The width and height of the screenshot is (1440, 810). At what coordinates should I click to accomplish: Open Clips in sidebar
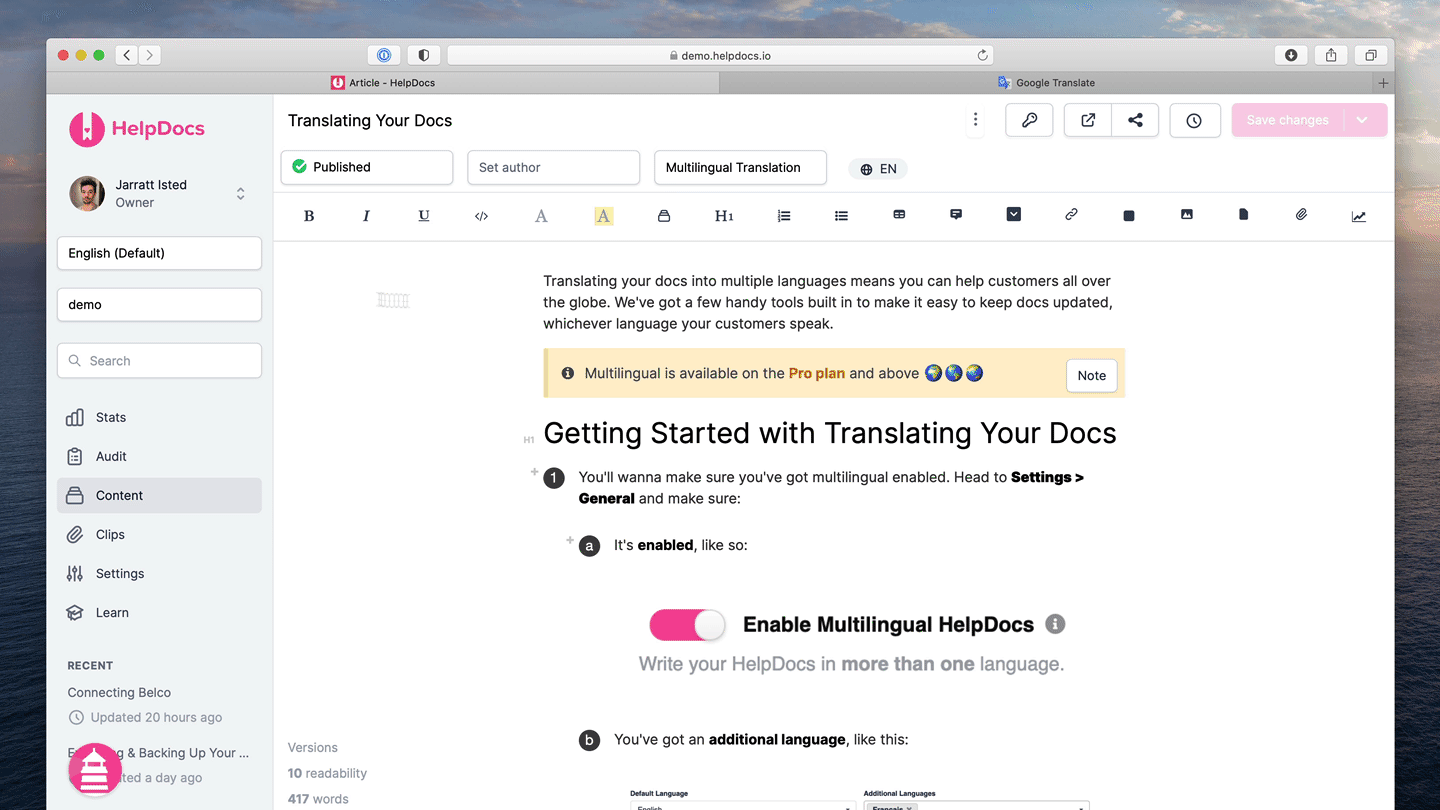159,534
